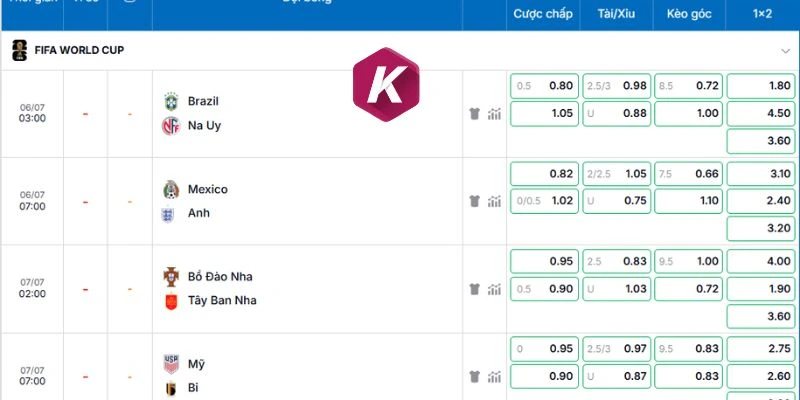Click the jersey icon for Mexico vs Anh
The height and width of the screenshot is (400, 800).
474,202
